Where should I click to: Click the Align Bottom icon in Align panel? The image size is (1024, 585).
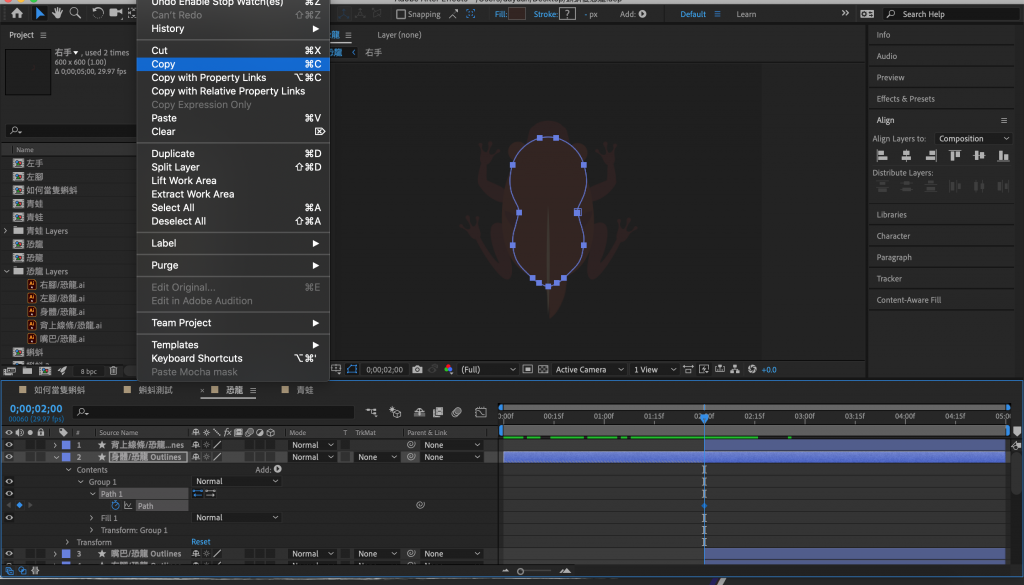tap(1001, 155)
